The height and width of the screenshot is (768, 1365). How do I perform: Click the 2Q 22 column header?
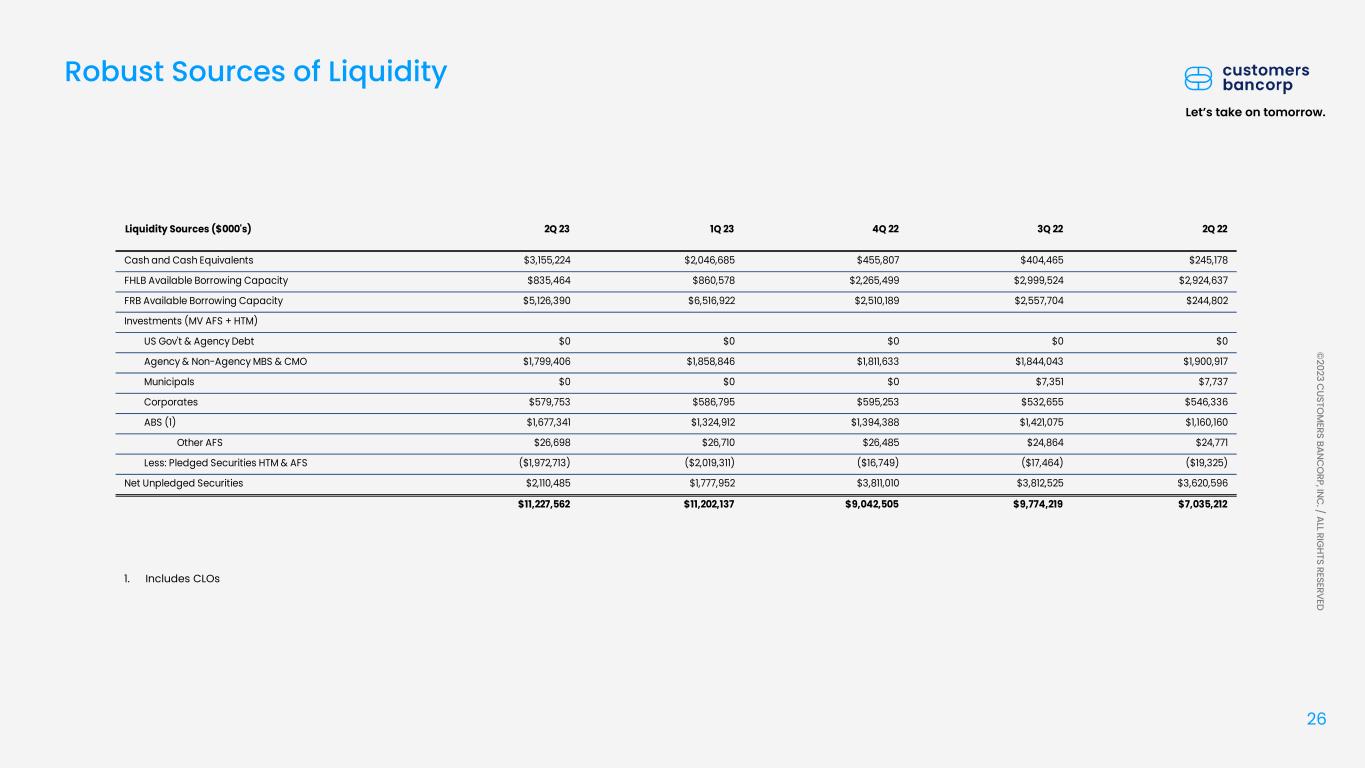1215,228
